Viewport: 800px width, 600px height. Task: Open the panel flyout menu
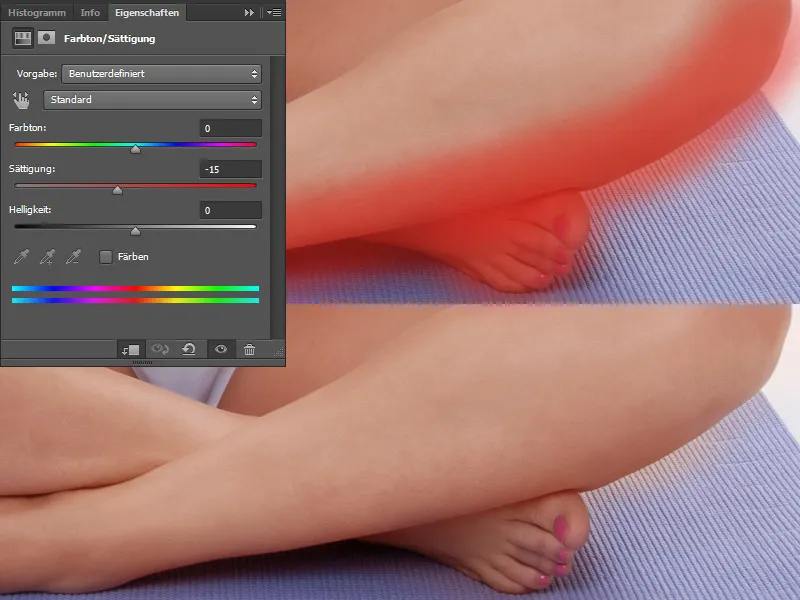[274, 13]
